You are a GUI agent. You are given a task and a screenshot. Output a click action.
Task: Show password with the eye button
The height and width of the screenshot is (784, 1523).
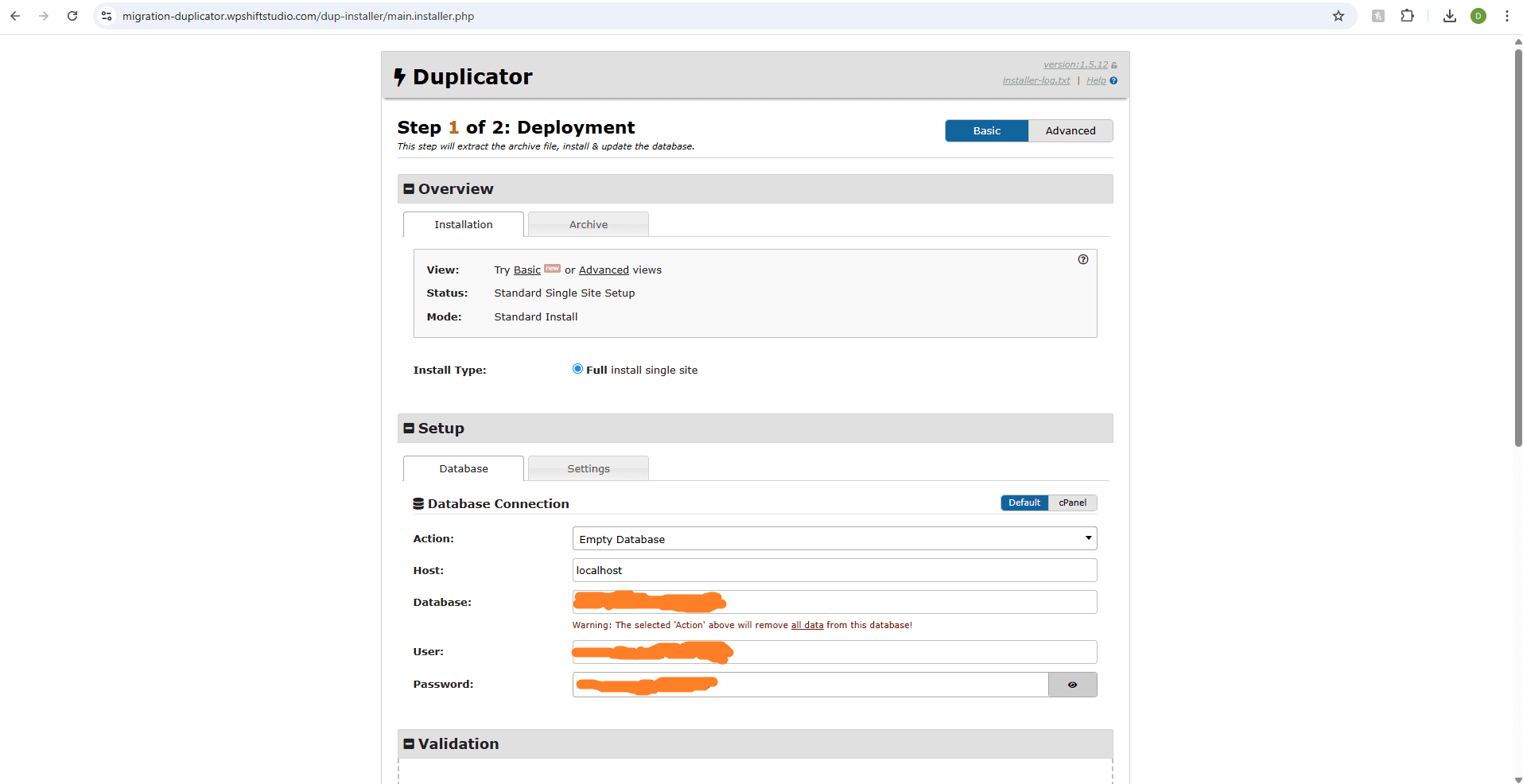pyautogui.click(x=1072, y=685)
